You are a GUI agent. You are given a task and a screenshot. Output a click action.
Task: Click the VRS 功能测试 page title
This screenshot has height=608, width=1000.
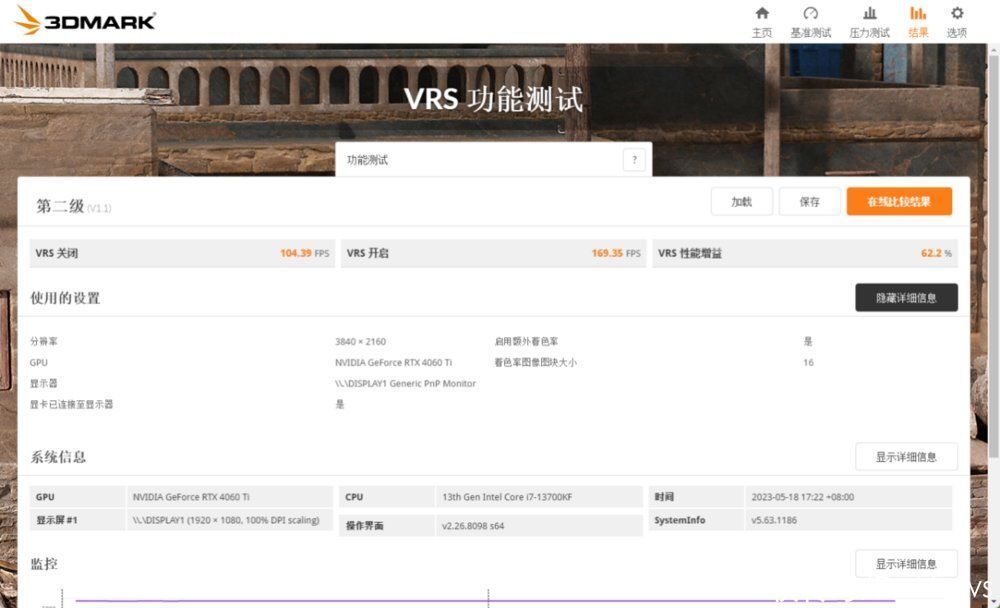tap(494, 100)
